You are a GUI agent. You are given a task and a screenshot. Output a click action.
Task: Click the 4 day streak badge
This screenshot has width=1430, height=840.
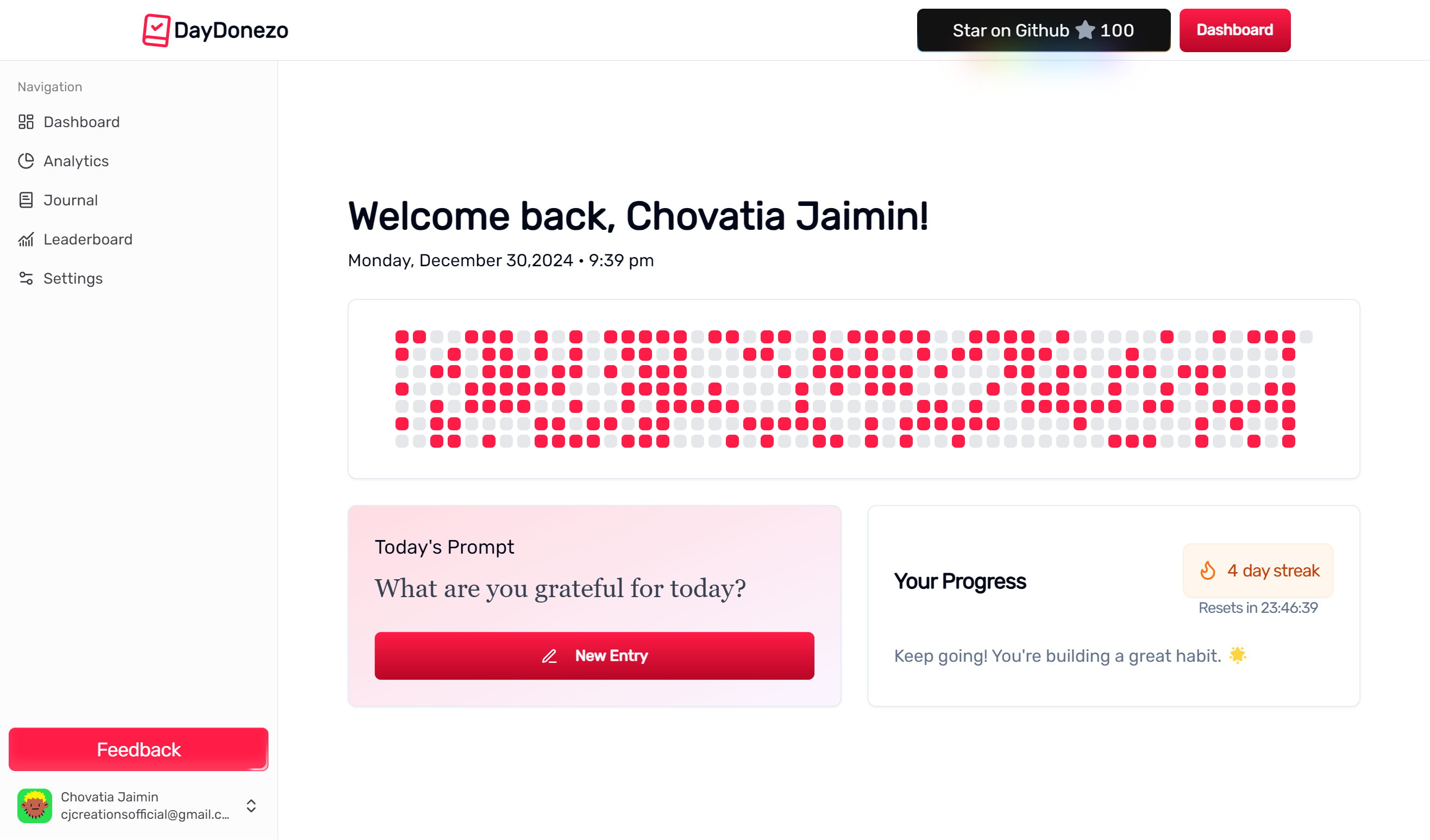point(1258,571)
